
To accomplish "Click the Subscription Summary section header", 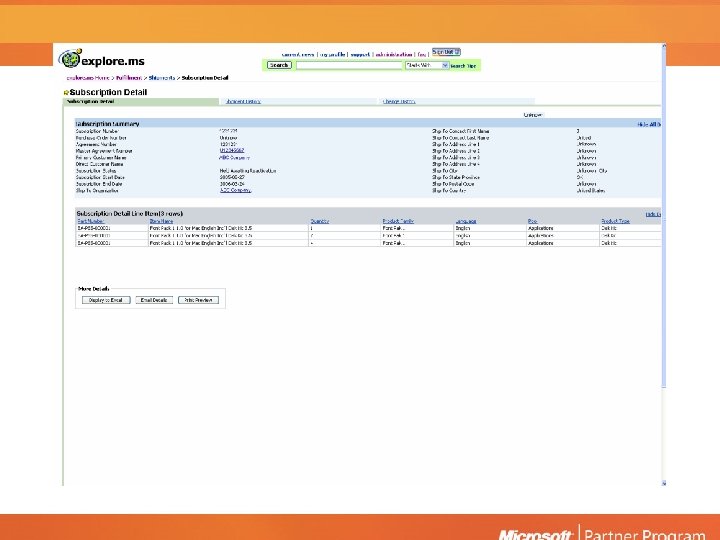I will coord(367,124).
